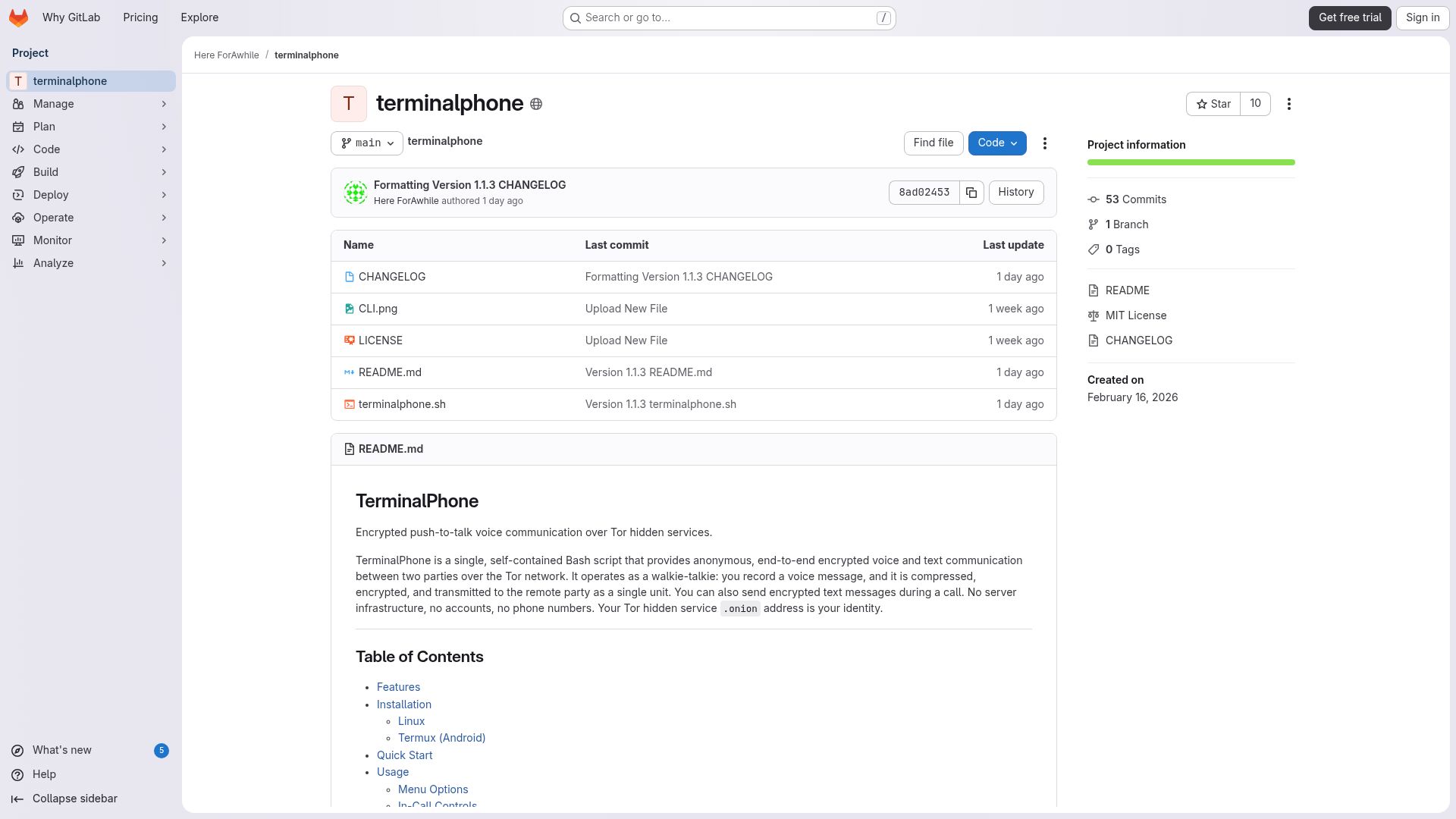The image size is (1456, 819).
Task: Expand the Build sidebar section
Action: 91,172
